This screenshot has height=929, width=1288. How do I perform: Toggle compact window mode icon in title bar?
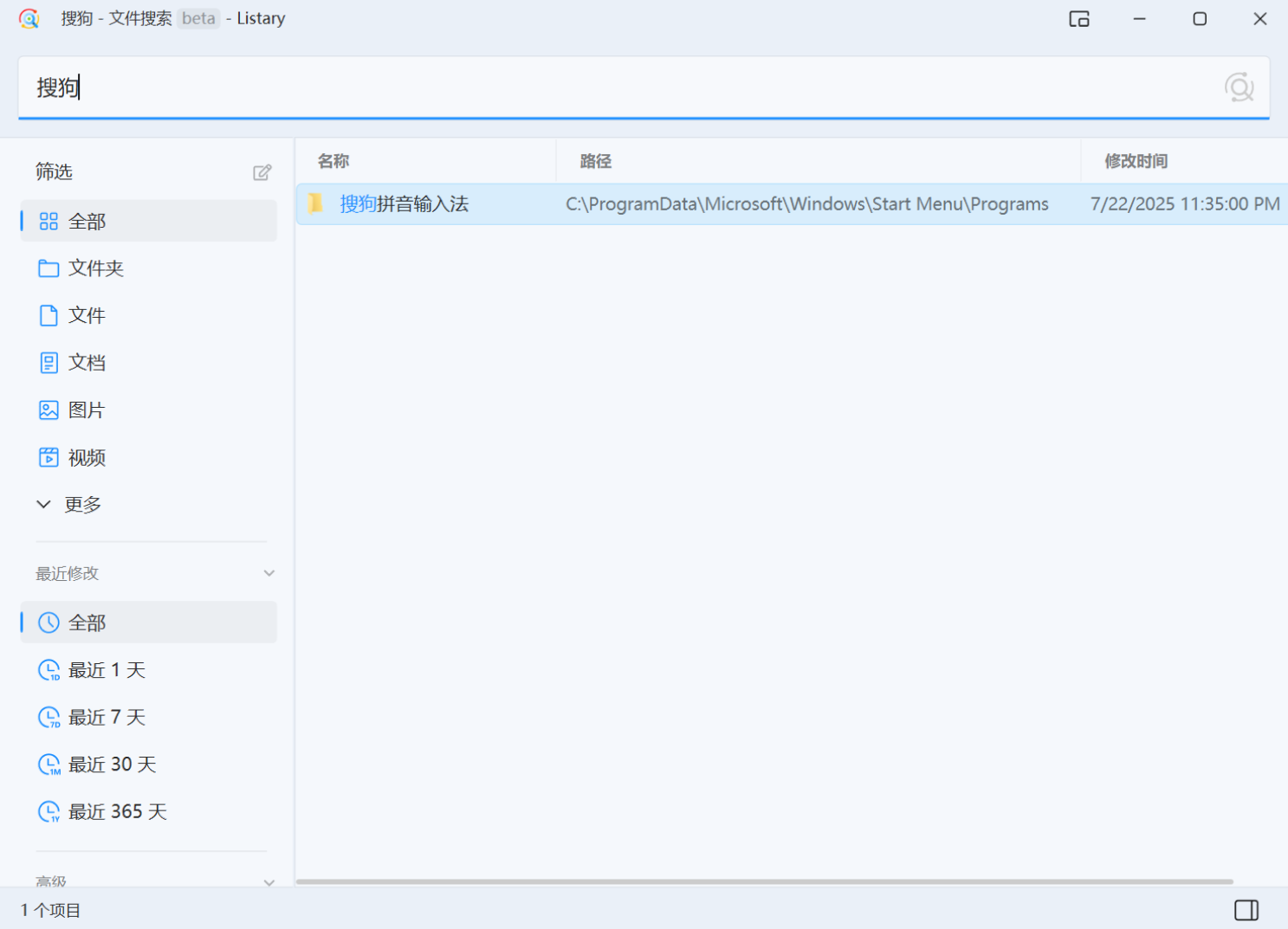pos(1079,19)
